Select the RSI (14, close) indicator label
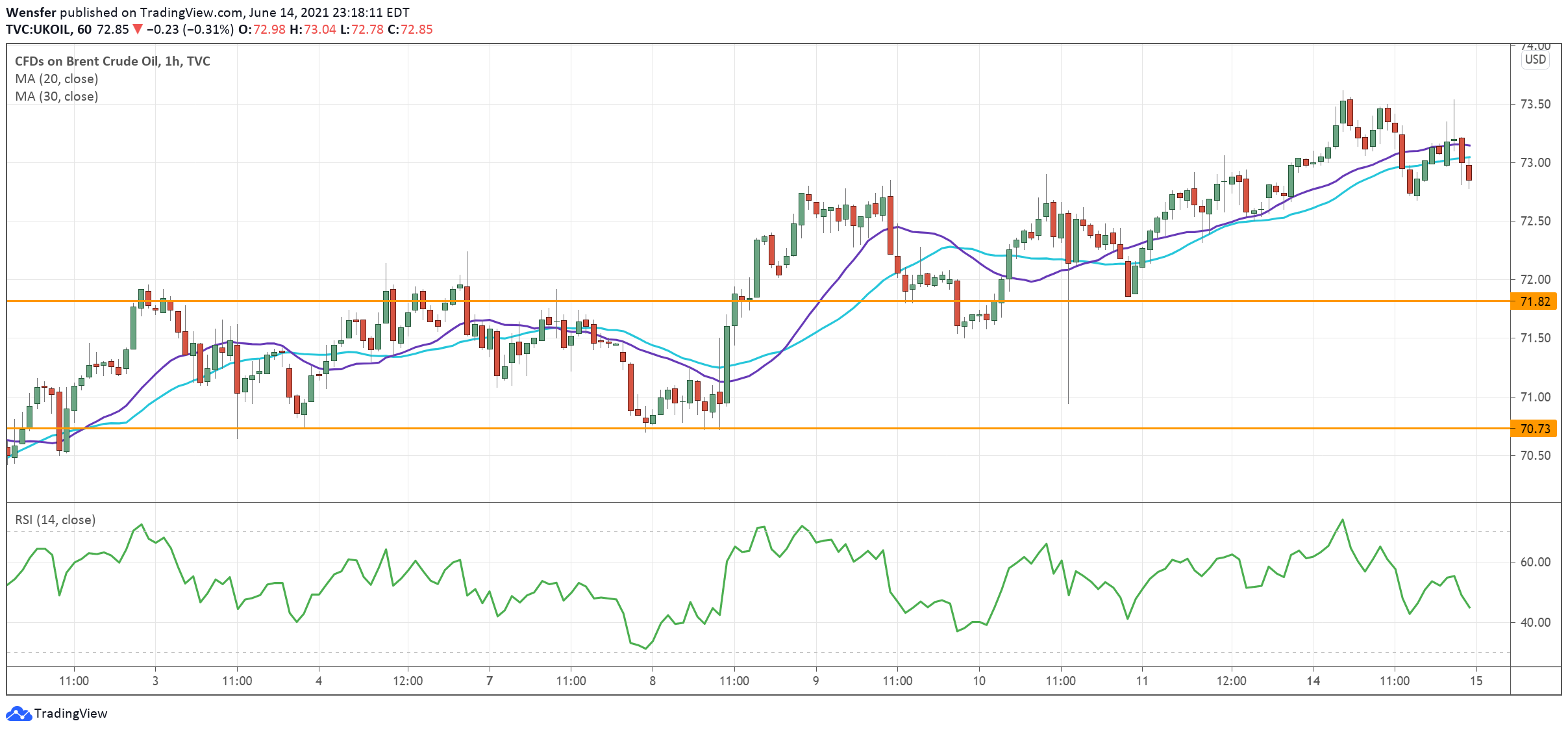Screen dimensions: 1568x732 tap(55, 520)
